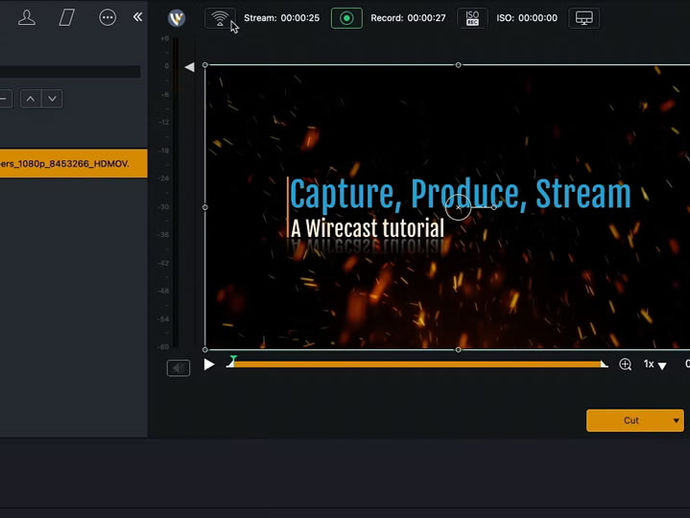The width and height of the screenshot is (690, 518).
Task: Open the more options ellipsis icon
Action: tap(107, 18)
